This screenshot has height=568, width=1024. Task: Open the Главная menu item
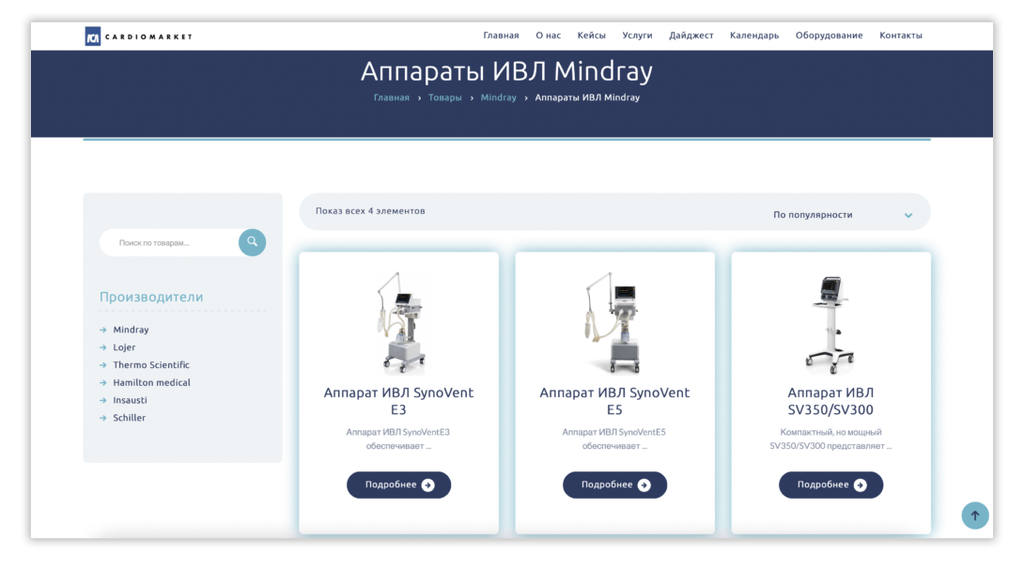(501, 35)
